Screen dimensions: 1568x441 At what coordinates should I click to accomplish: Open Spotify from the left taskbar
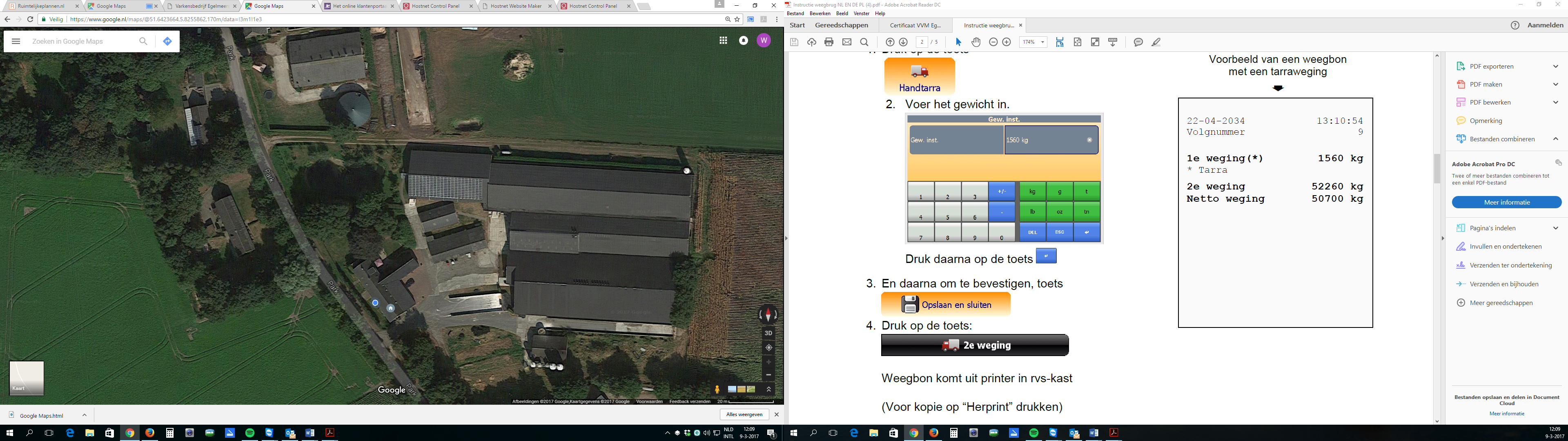tap(249, 433)
